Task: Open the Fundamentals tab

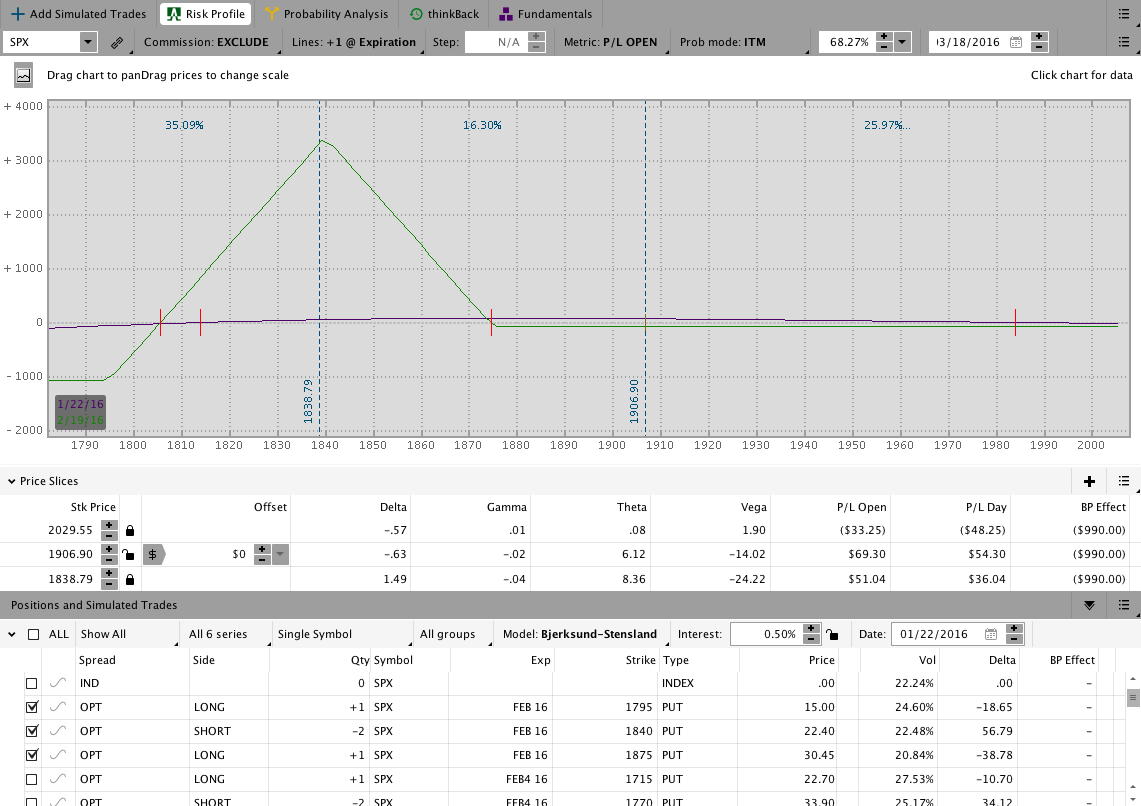Action: [546, 14]
